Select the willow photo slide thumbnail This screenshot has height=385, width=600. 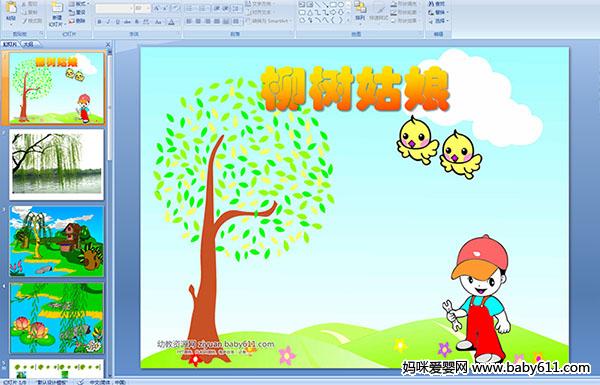[56, 165]
